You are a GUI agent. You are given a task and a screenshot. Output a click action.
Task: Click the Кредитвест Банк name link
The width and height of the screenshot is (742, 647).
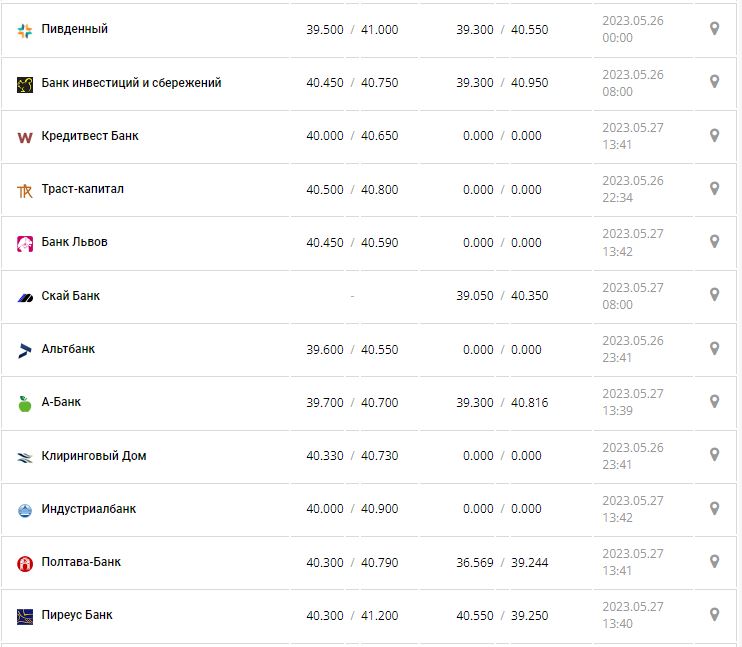[x=90, y=136]
